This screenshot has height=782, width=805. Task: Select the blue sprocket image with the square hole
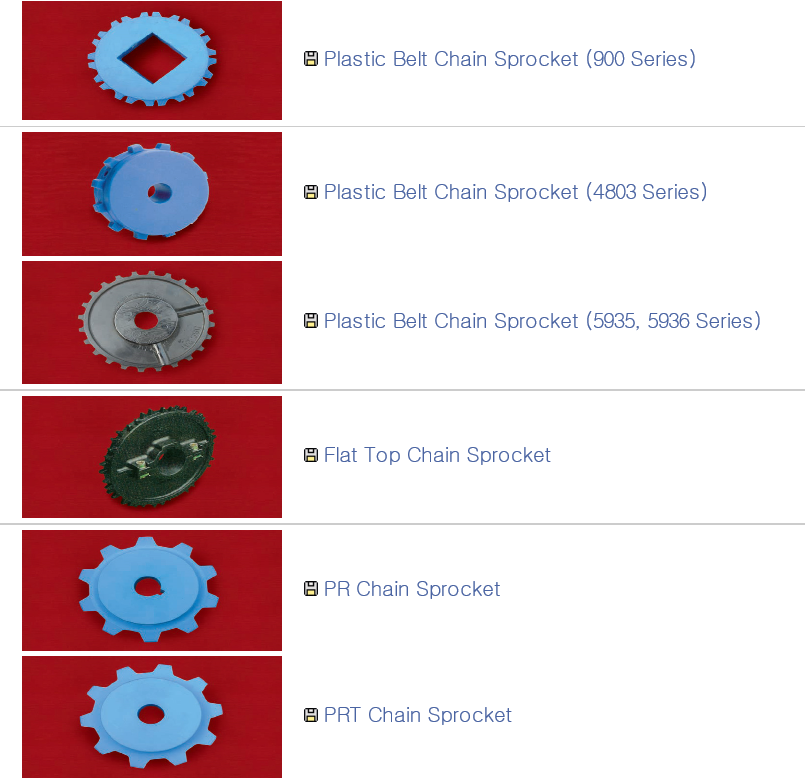tap(152, 60)
